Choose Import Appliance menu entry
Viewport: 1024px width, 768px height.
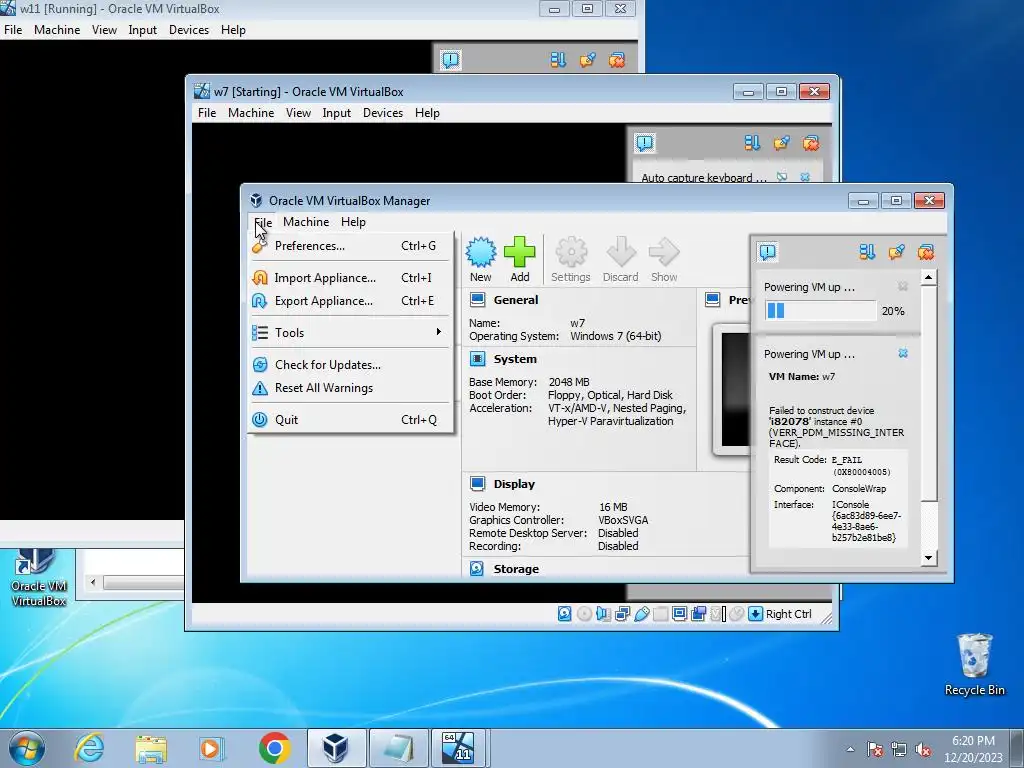pyautogui.click(x=350, y=278)
